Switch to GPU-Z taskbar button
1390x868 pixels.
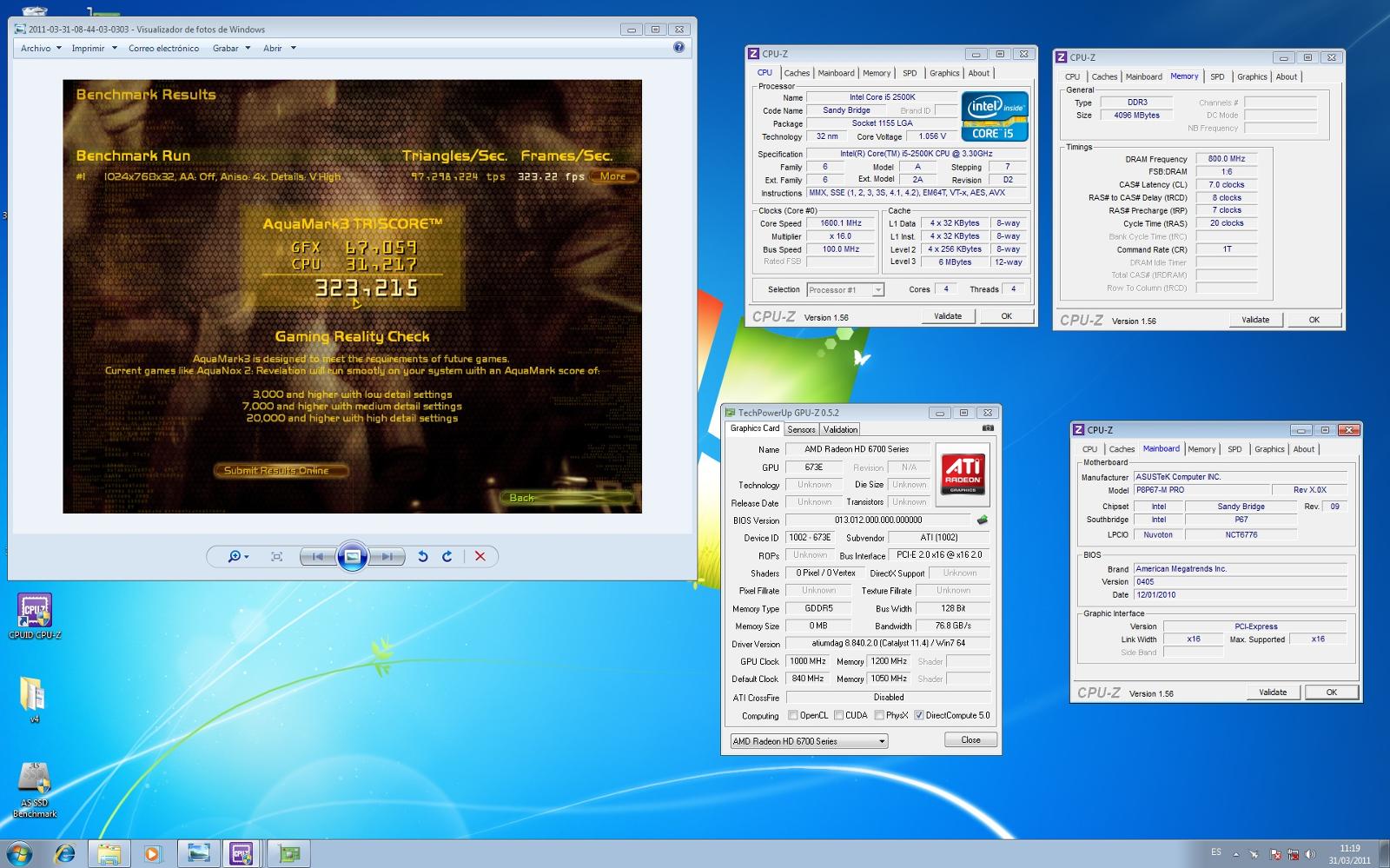coord(288,854)
